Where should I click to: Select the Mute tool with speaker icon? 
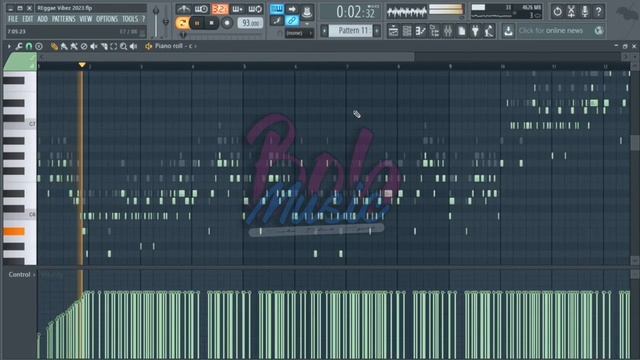[x=94, y=47]
